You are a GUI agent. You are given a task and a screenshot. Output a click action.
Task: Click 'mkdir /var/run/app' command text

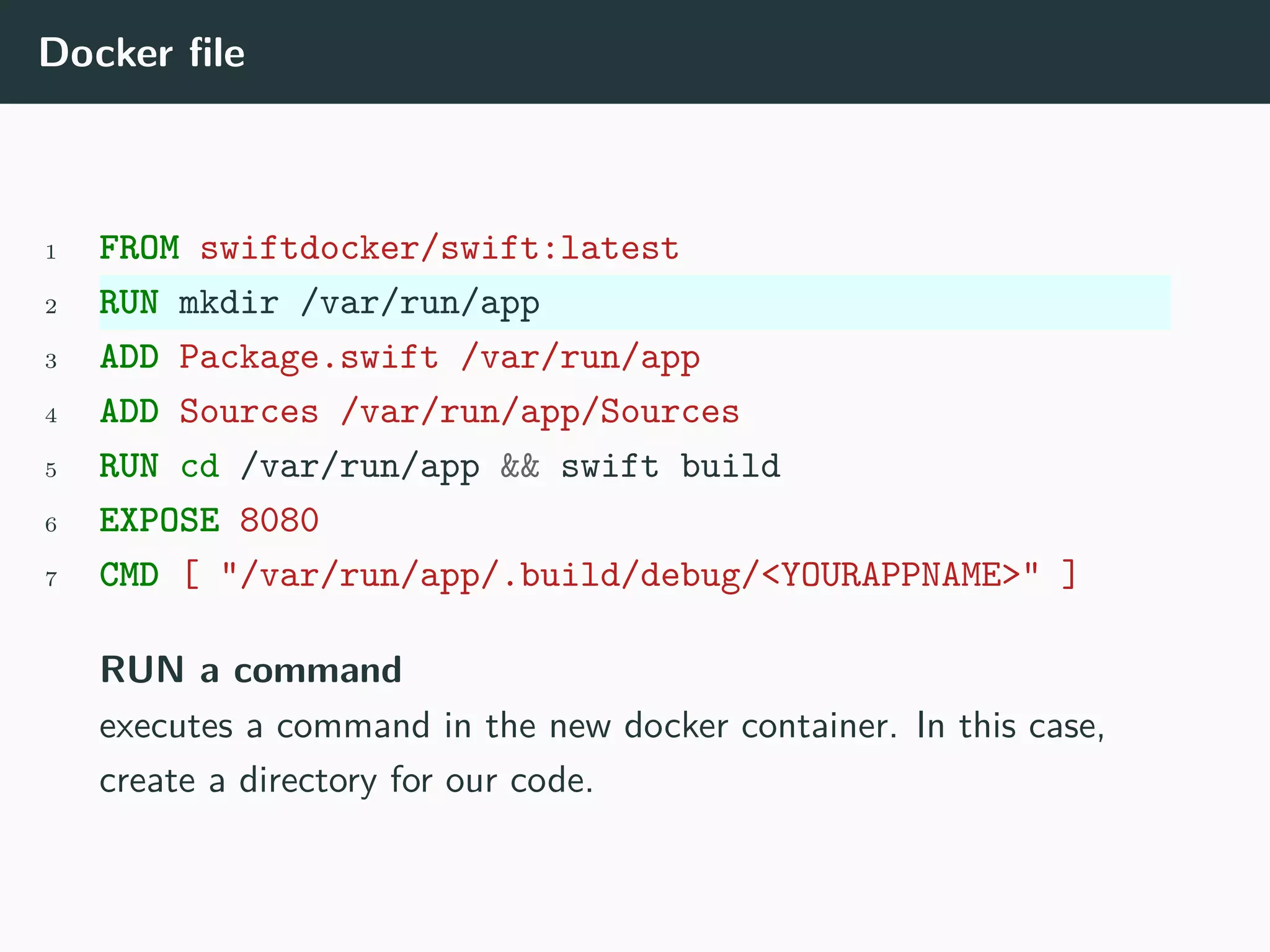pyautogui.click(x=358, y=304)
